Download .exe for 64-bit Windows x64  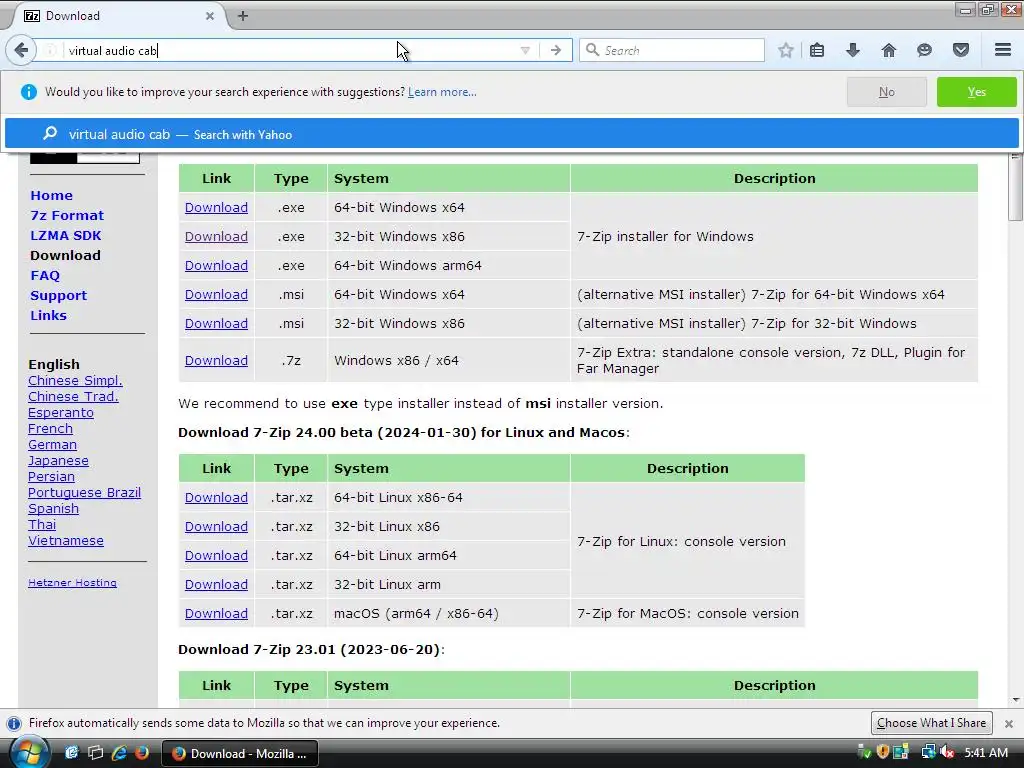tap(216, 208)
